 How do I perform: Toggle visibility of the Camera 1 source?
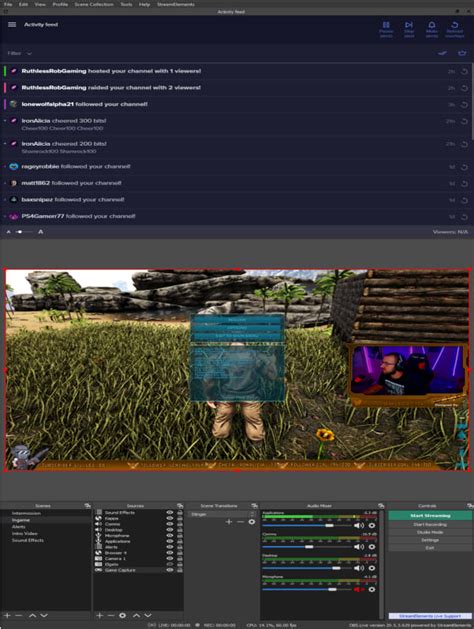click(x=170, y=558)
